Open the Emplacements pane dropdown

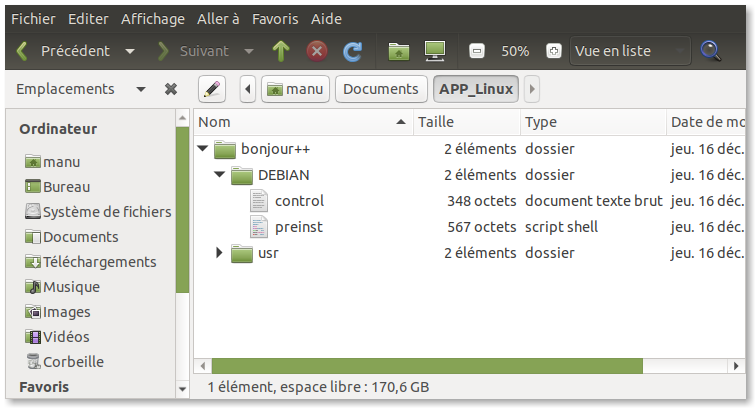pos(141,89)
